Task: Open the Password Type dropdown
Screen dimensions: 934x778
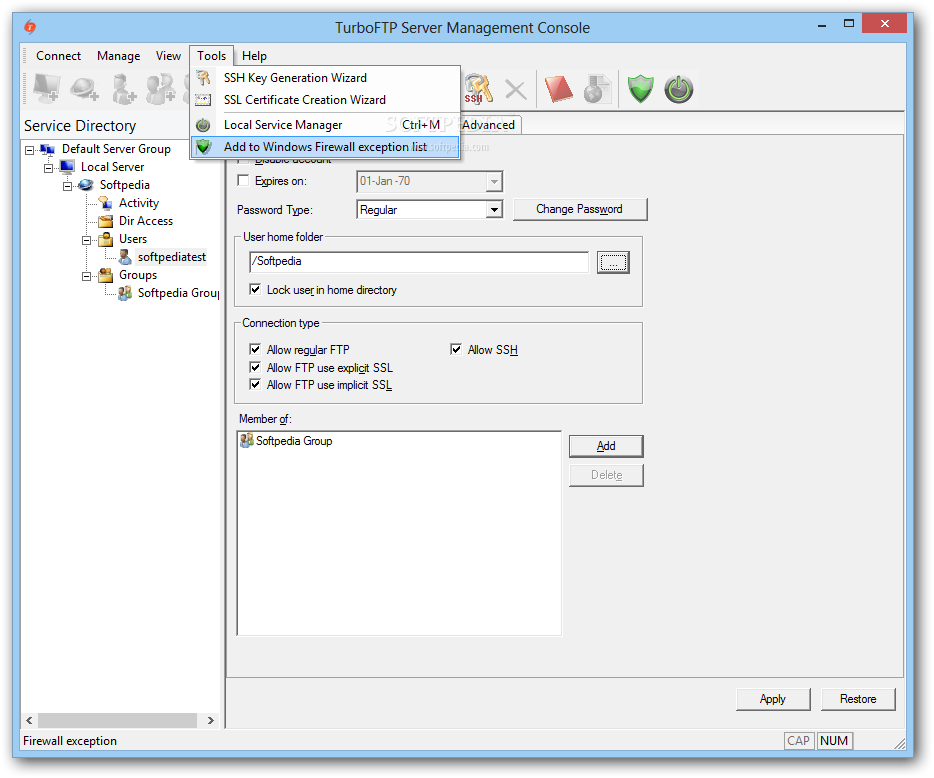Action: click(x=494, y=210)
